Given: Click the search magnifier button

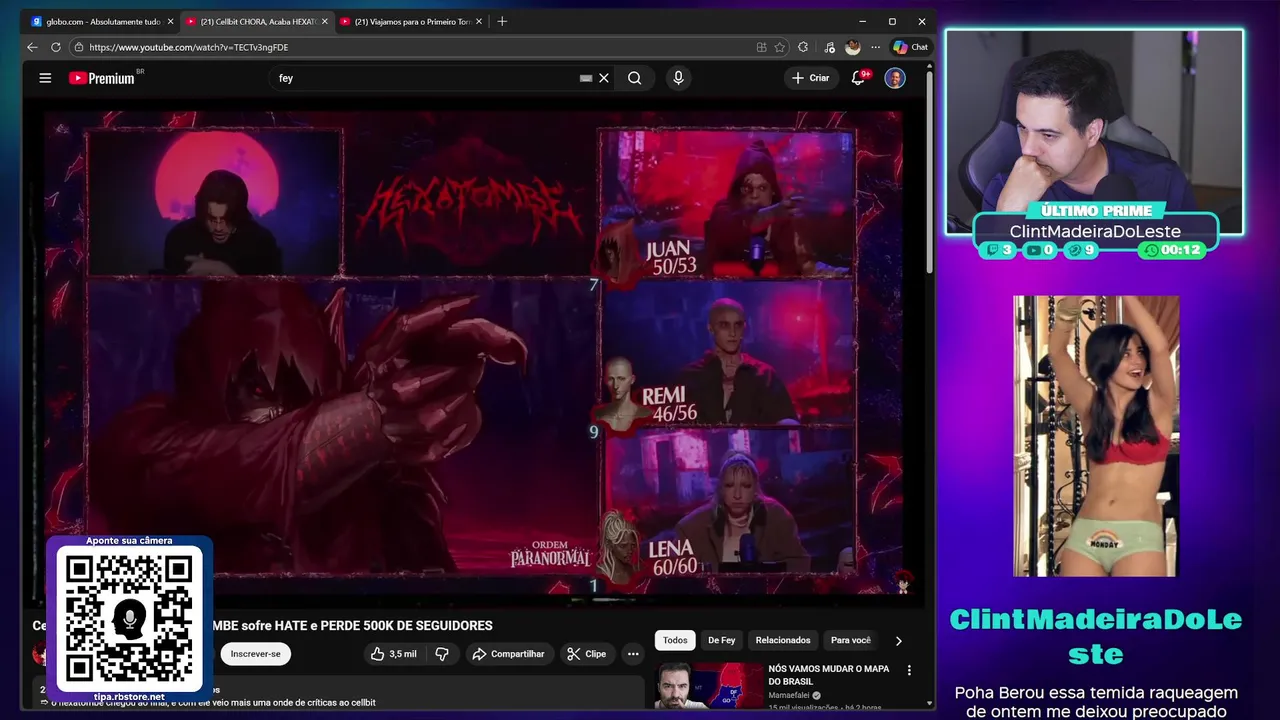Looking at the screenshot, I should [634, 78].
